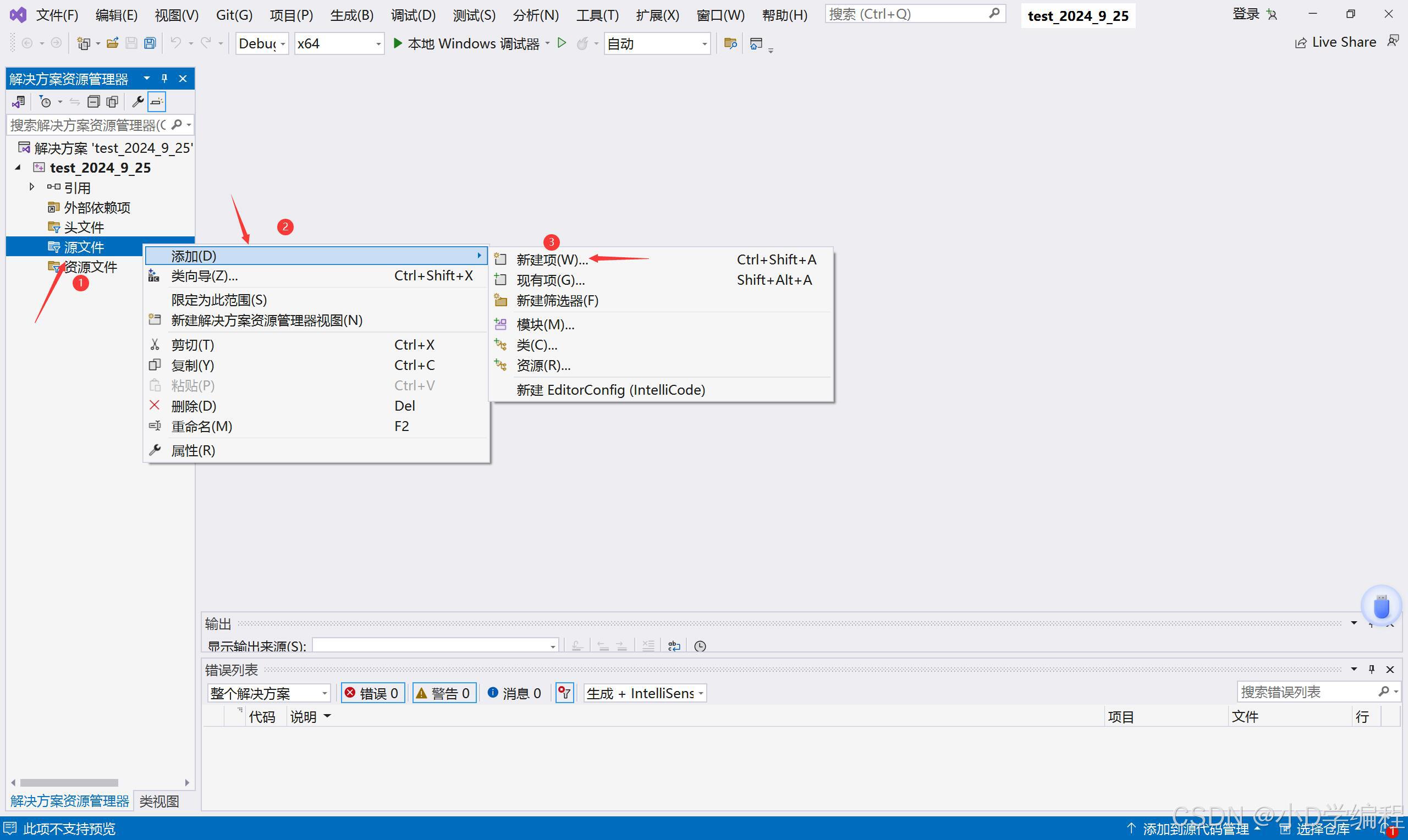Click the Live Share button
The width and height of the screenshot is (1408, 840).
coord(1336,42)
